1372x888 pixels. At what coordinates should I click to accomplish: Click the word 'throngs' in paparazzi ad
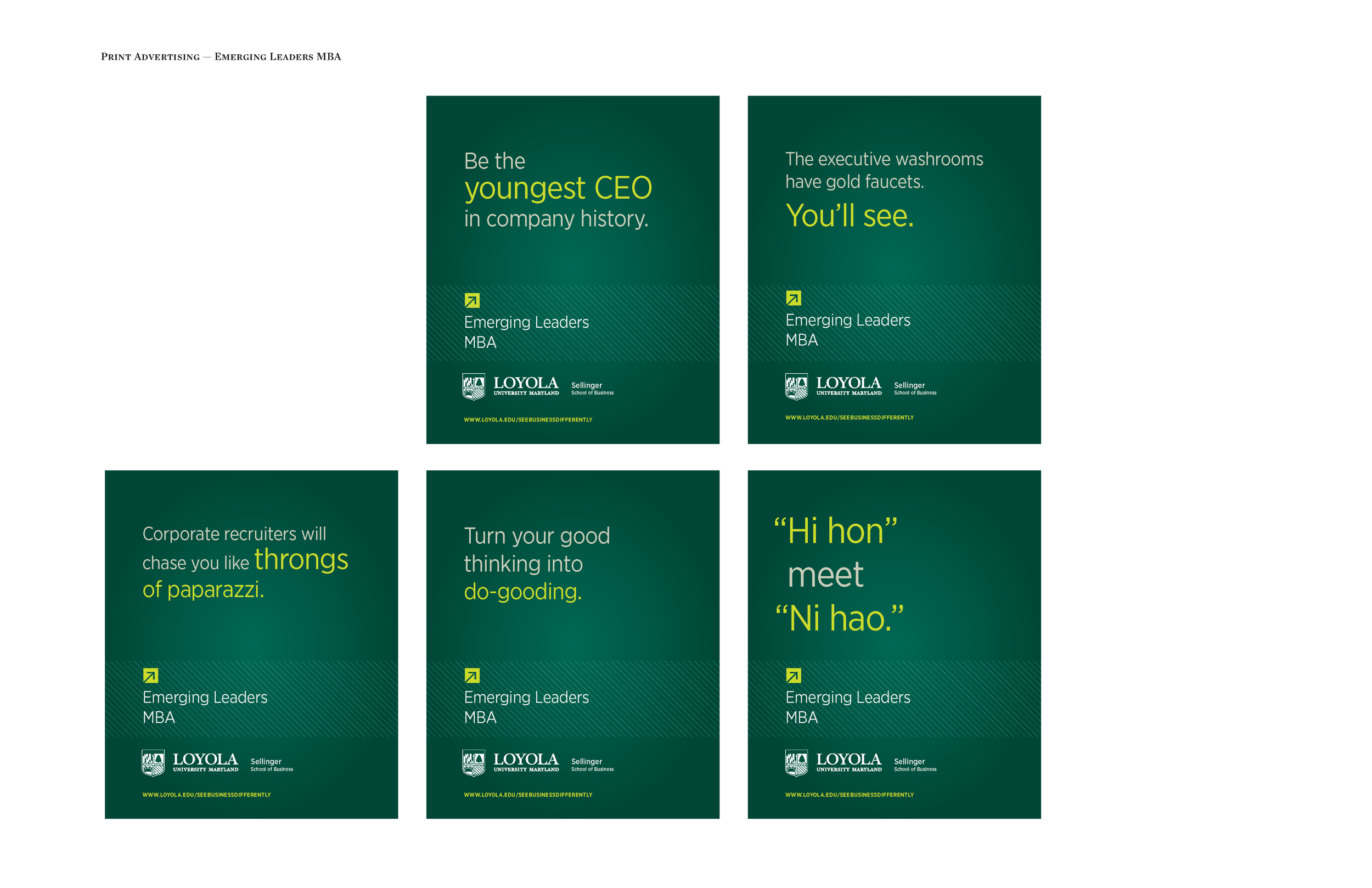[x=301, y=561]
